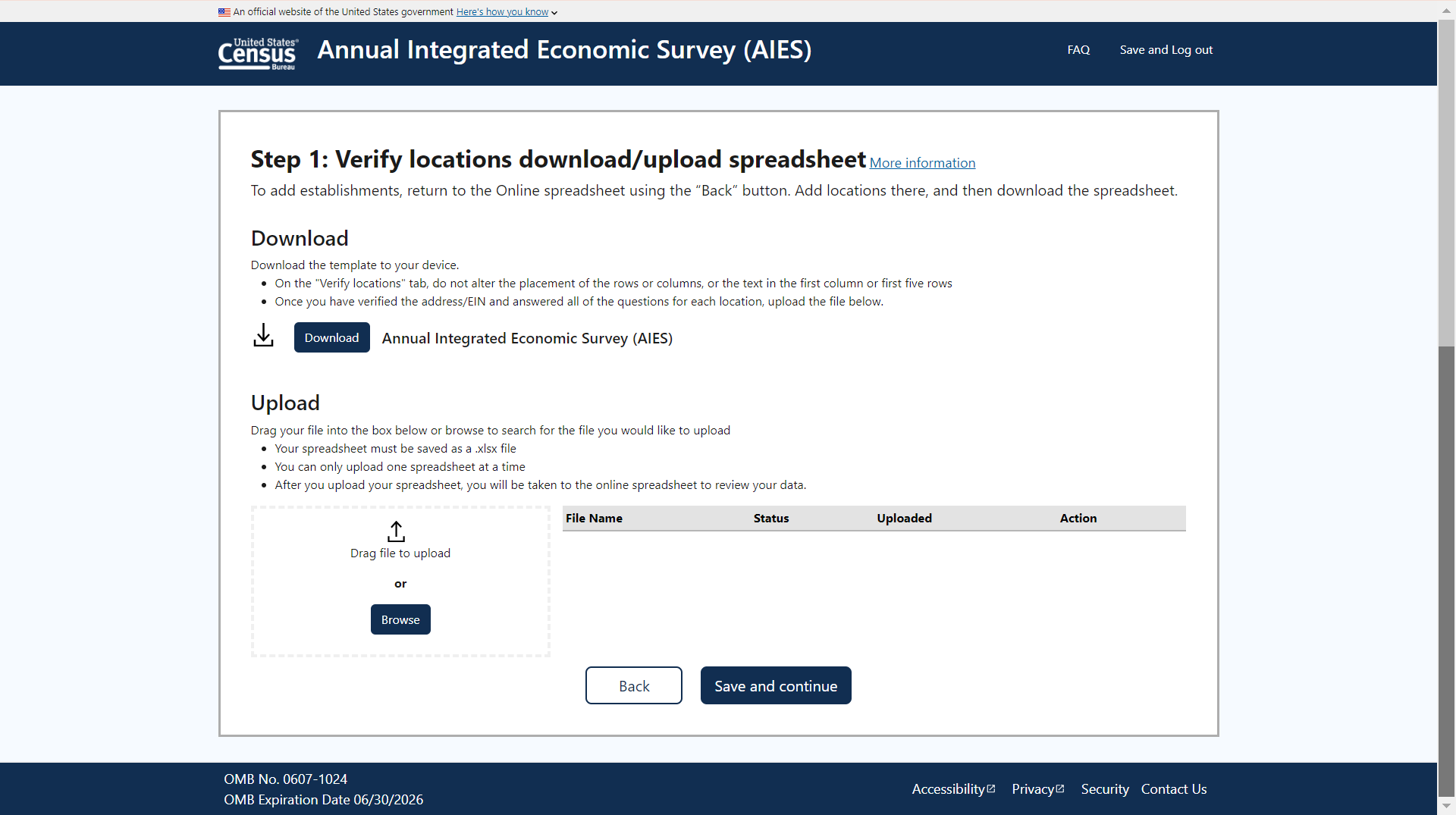Open the Contact Us footer link
Viewport: 1456px width, 815px height.
(1173, 789)
